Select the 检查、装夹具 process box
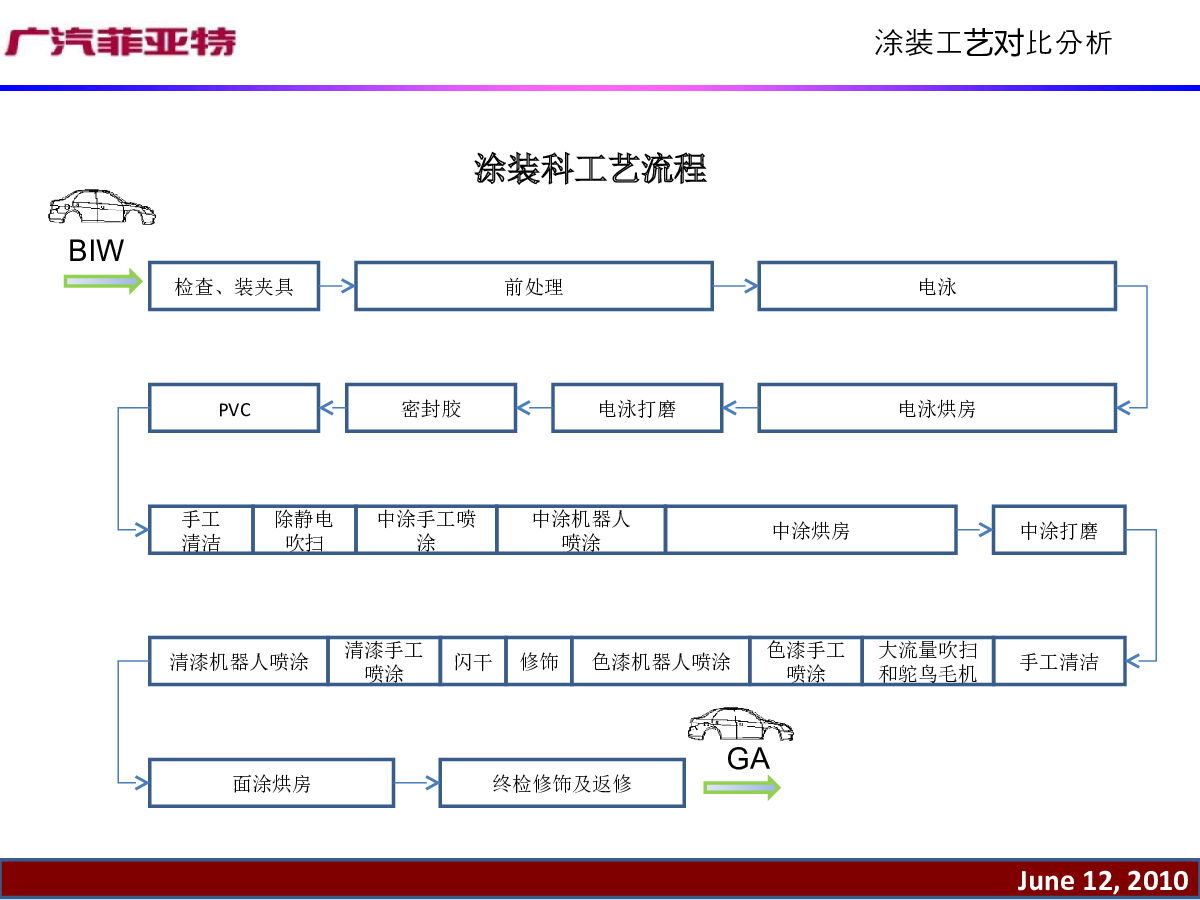Image resolution: width=1200 pixels, height=900 pixels. 234,286
